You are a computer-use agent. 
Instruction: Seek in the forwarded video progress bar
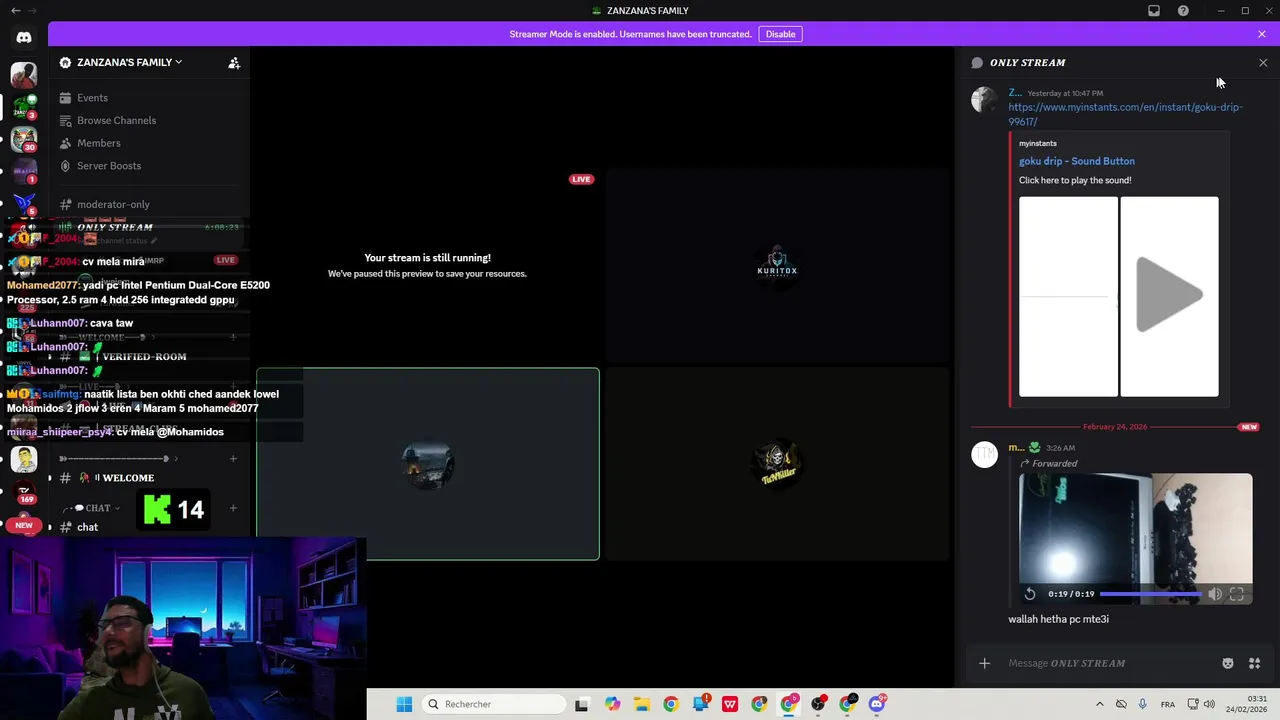(1150, 594)
